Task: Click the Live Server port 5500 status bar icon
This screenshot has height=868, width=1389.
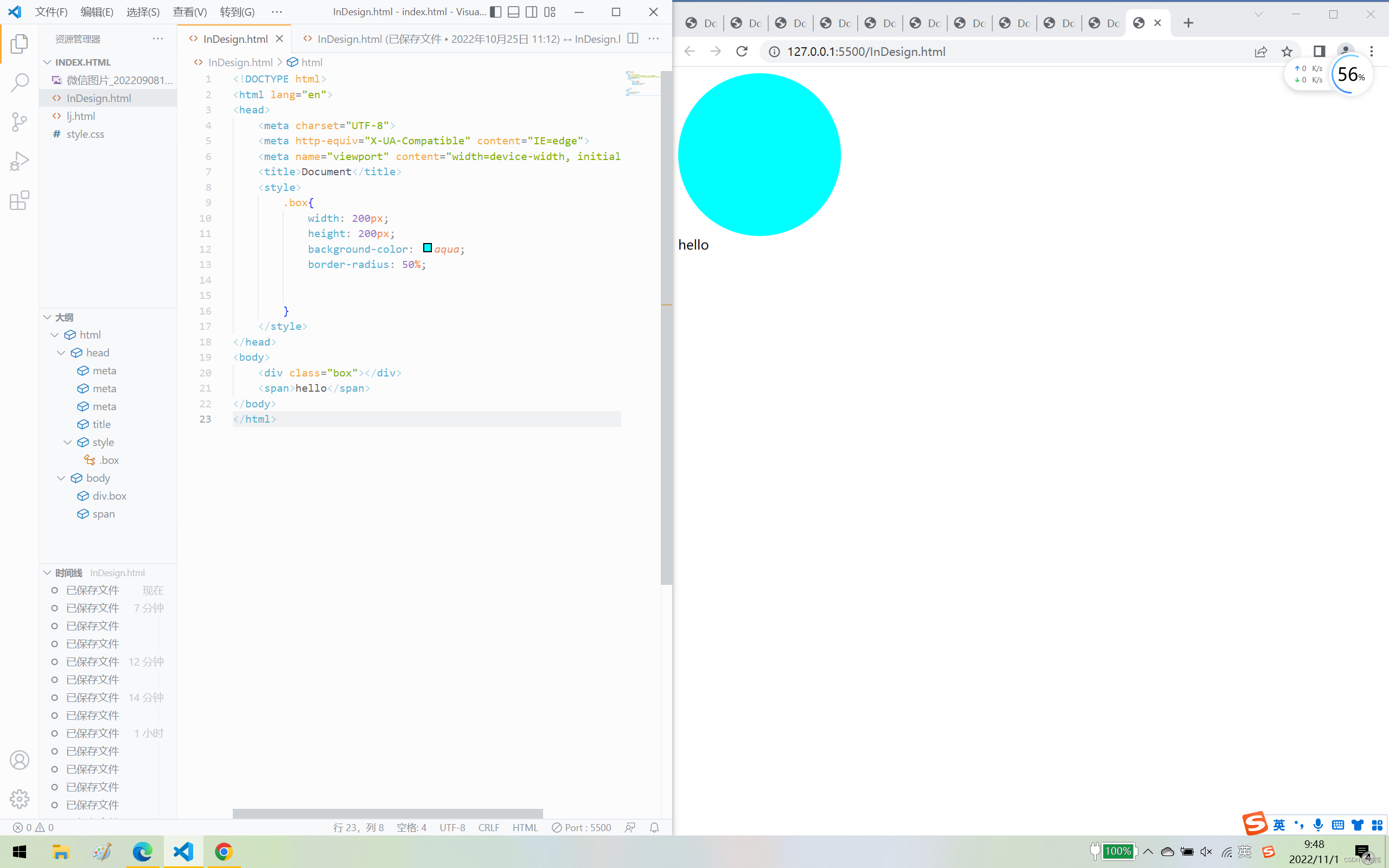Action: pos(582,827)
